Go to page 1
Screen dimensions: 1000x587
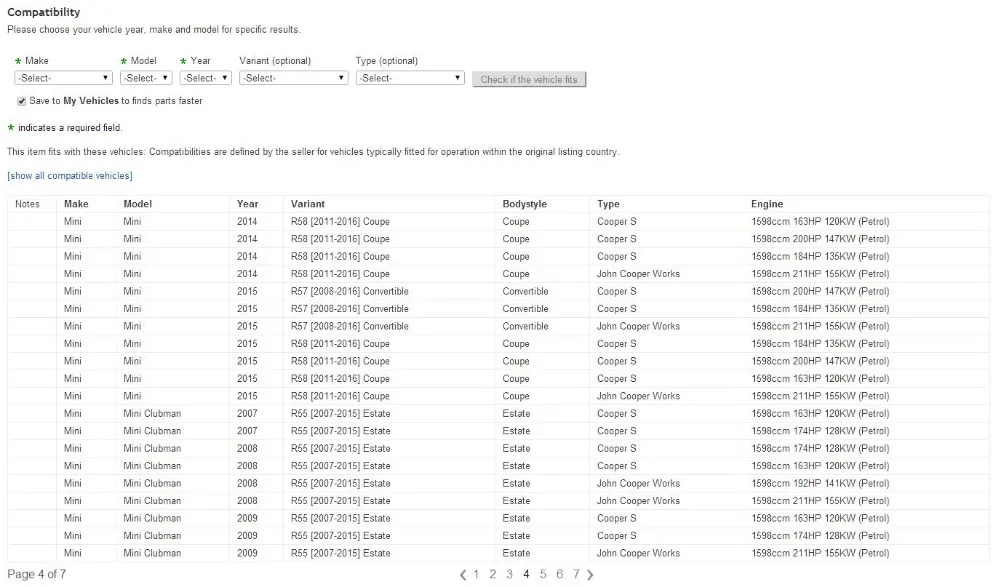[x=476, y=574]
